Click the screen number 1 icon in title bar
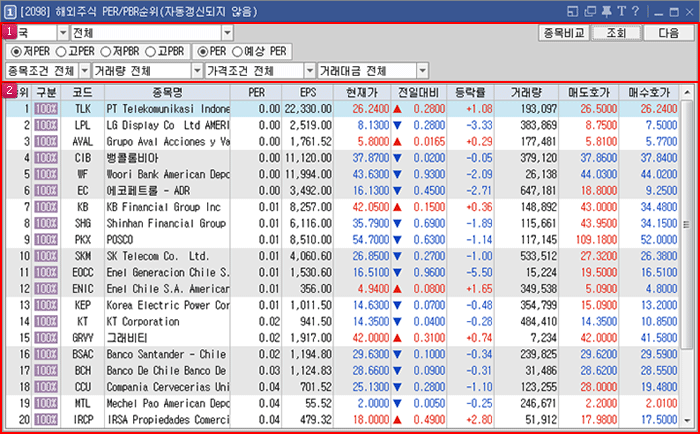This screenshot has height=434, width=700. 10,12
